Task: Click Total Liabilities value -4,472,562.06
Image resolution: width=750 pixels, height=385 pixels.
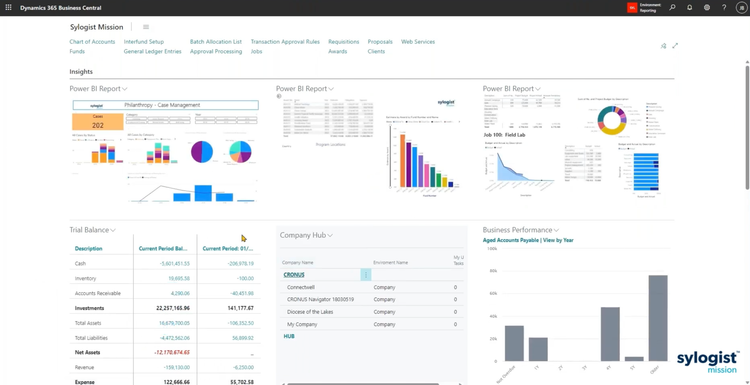Action: pos(173,338)
